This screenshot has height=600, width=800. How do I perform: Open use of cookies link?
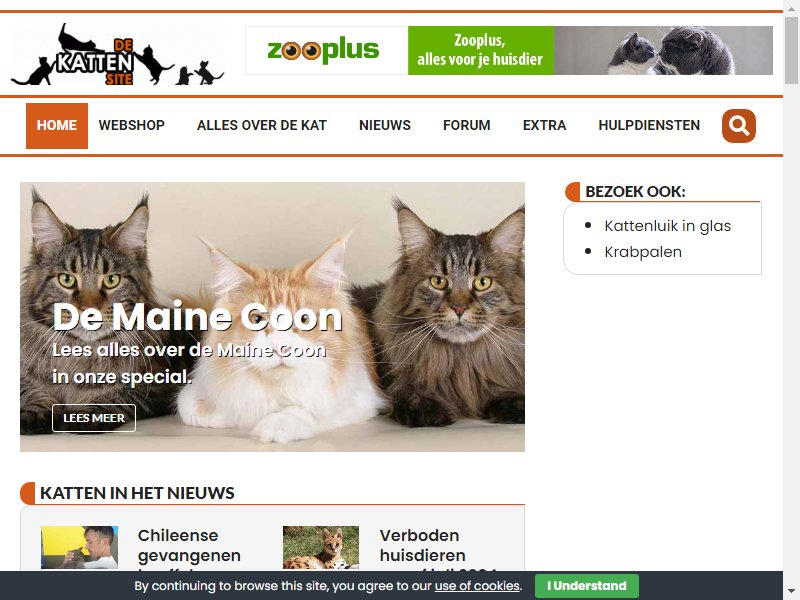coord(477,586)
